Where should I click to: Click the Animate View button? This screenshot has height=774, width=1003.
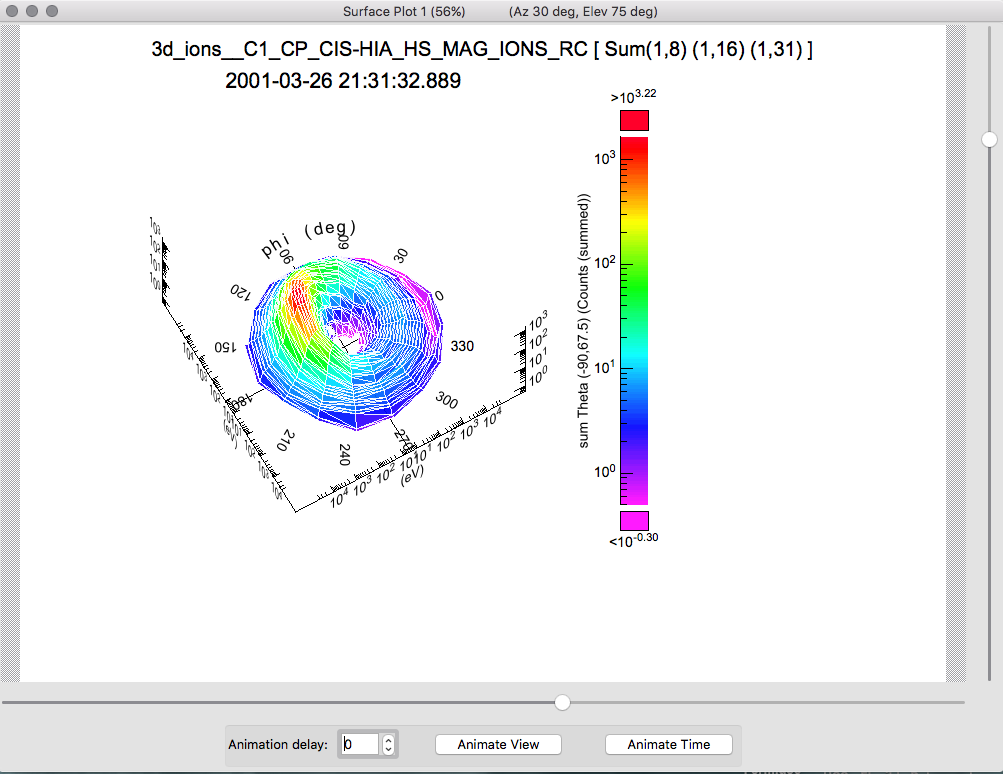[x=498, y=744]
